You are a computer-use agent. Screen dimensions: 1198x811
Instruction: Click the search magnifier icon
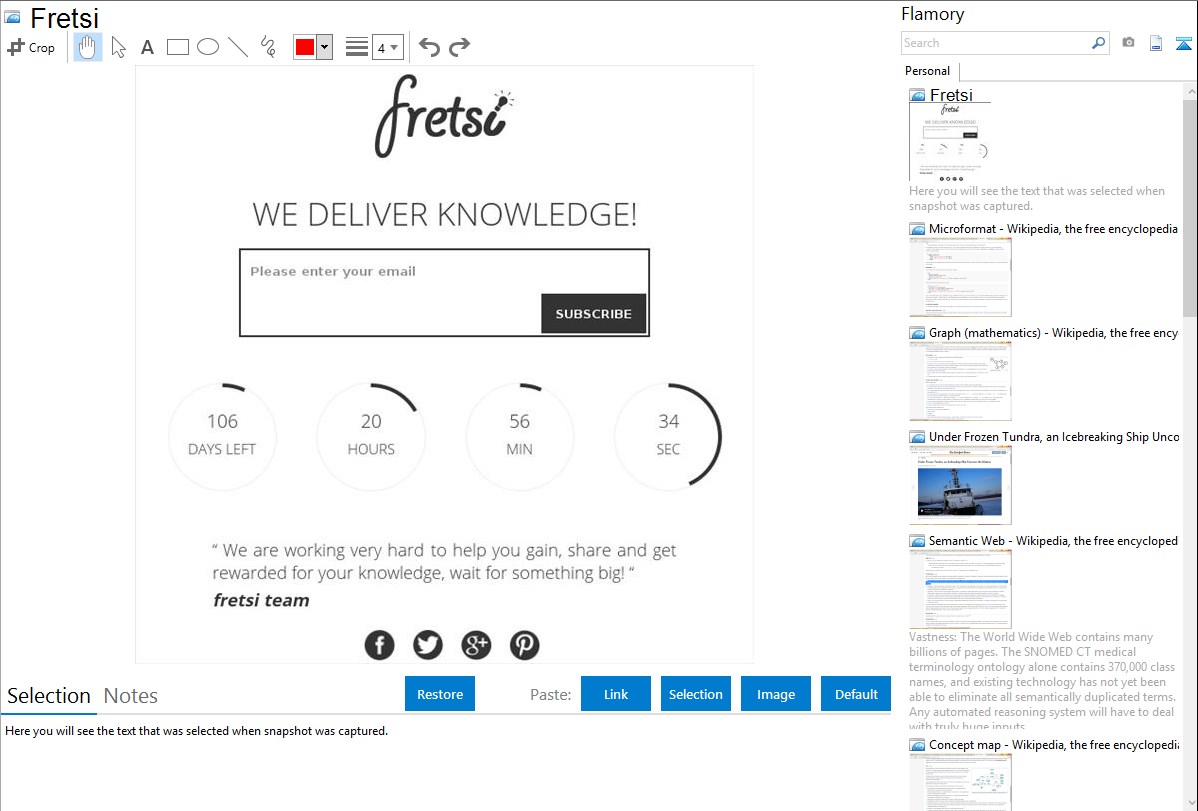1098,43
